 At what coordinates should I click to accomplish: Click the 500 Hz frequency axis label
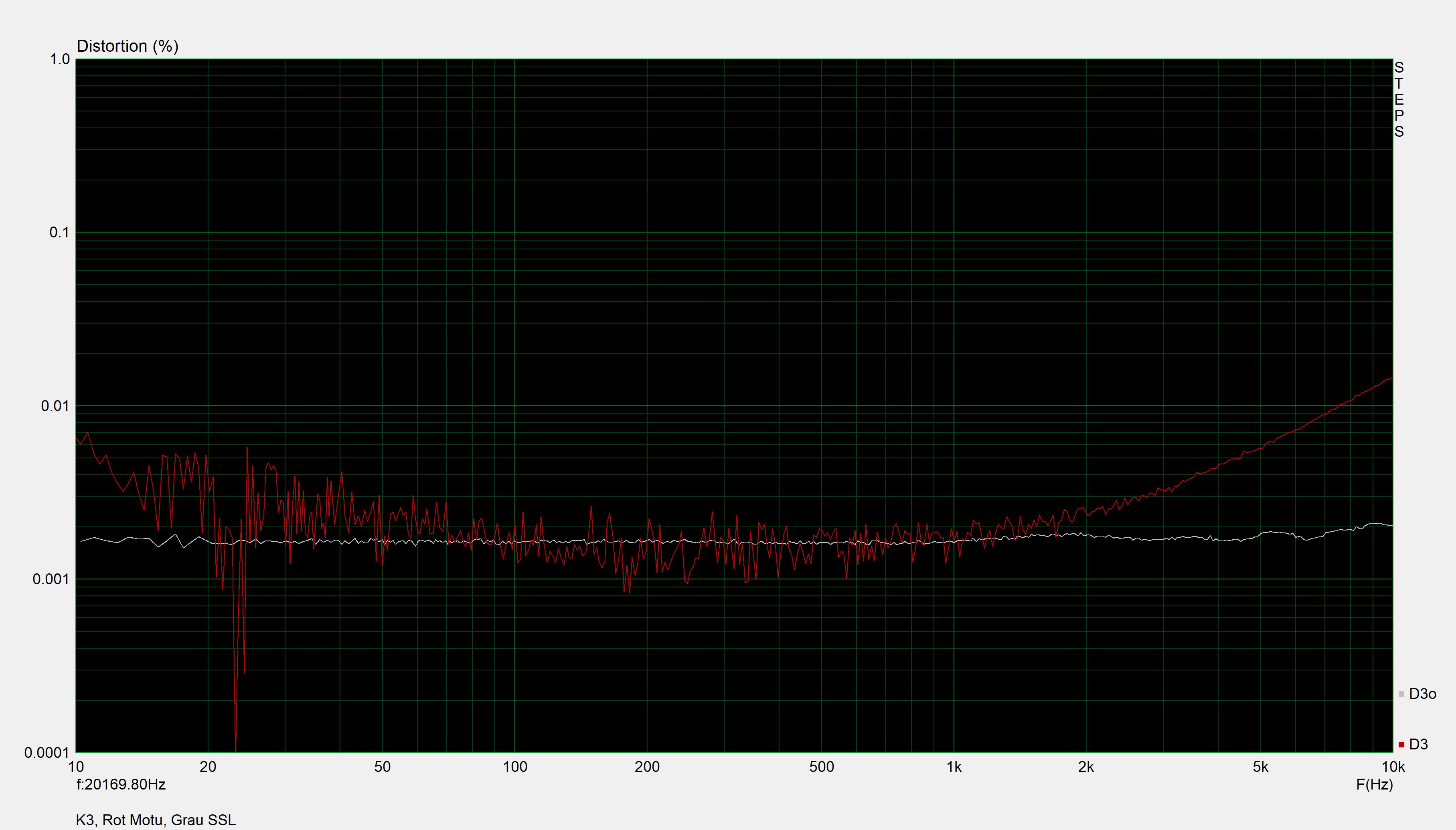click(x=822, y=767)
